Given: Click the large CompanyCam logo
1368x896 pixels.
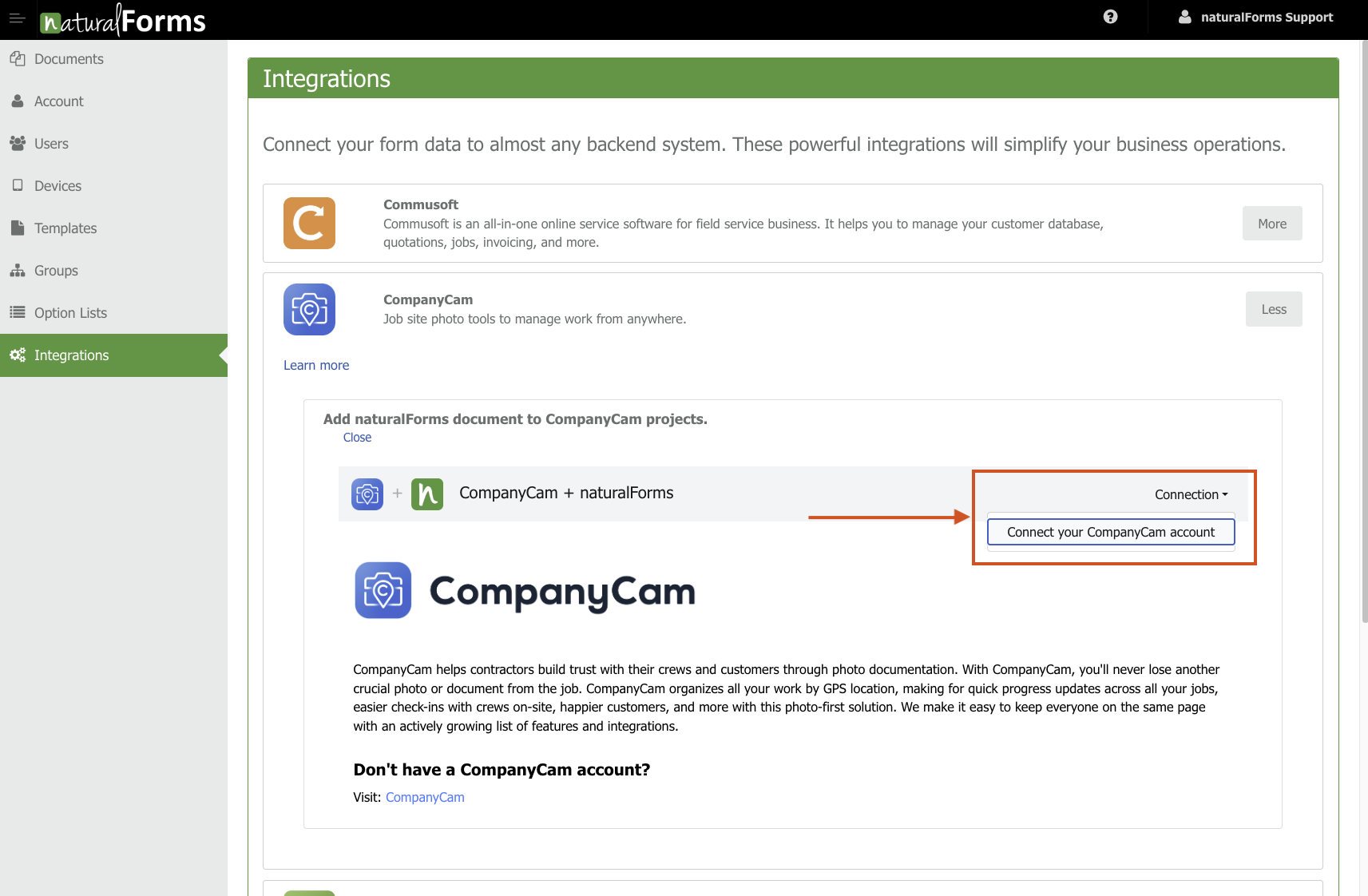Looking at the screenshot, I should [525, 591].
